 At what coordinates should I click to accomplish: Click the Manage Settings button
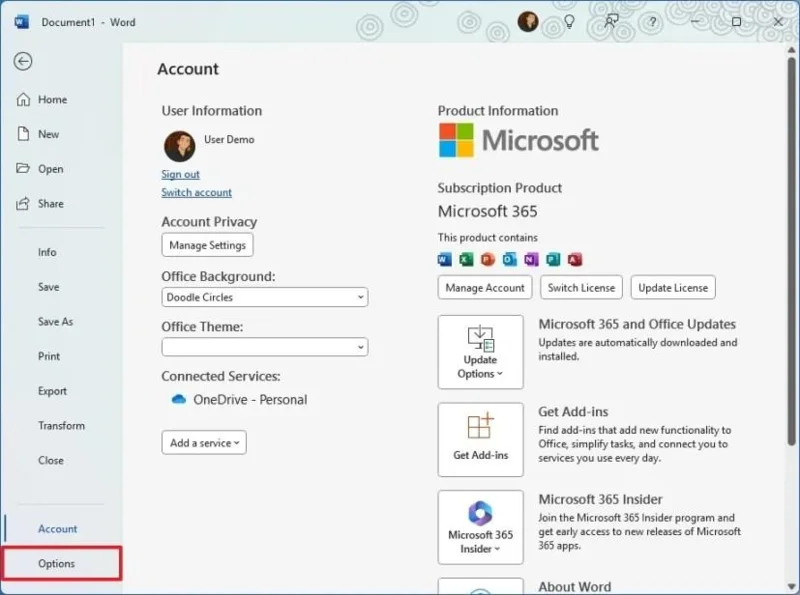tap(207, 245)
